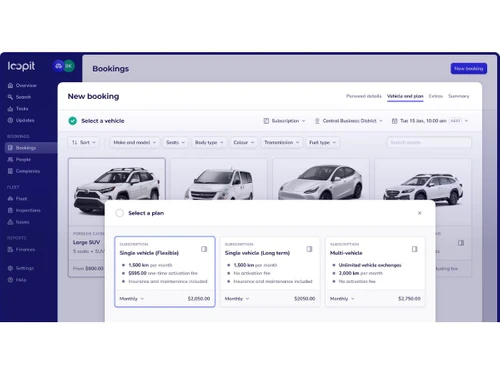Open Inspections in the sidebar
This screenshot has width=500, height=375.
point(24,210)
